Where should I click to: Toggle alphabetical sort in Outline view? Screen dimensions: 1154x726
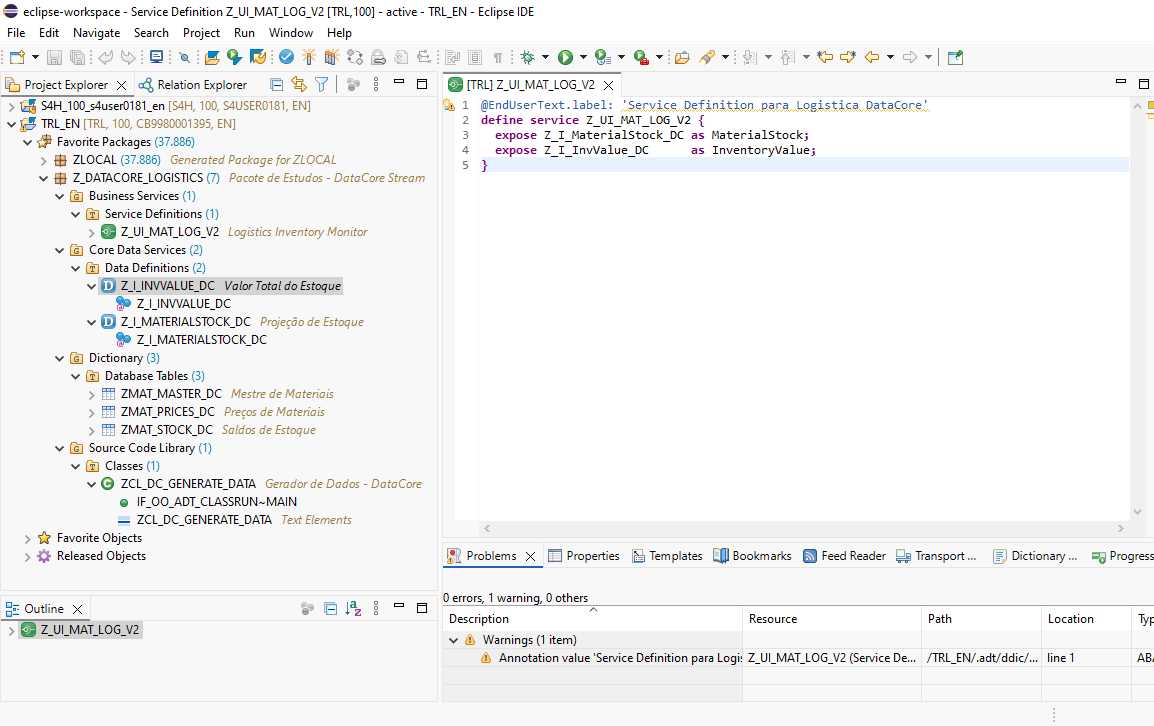coord(353,609)
